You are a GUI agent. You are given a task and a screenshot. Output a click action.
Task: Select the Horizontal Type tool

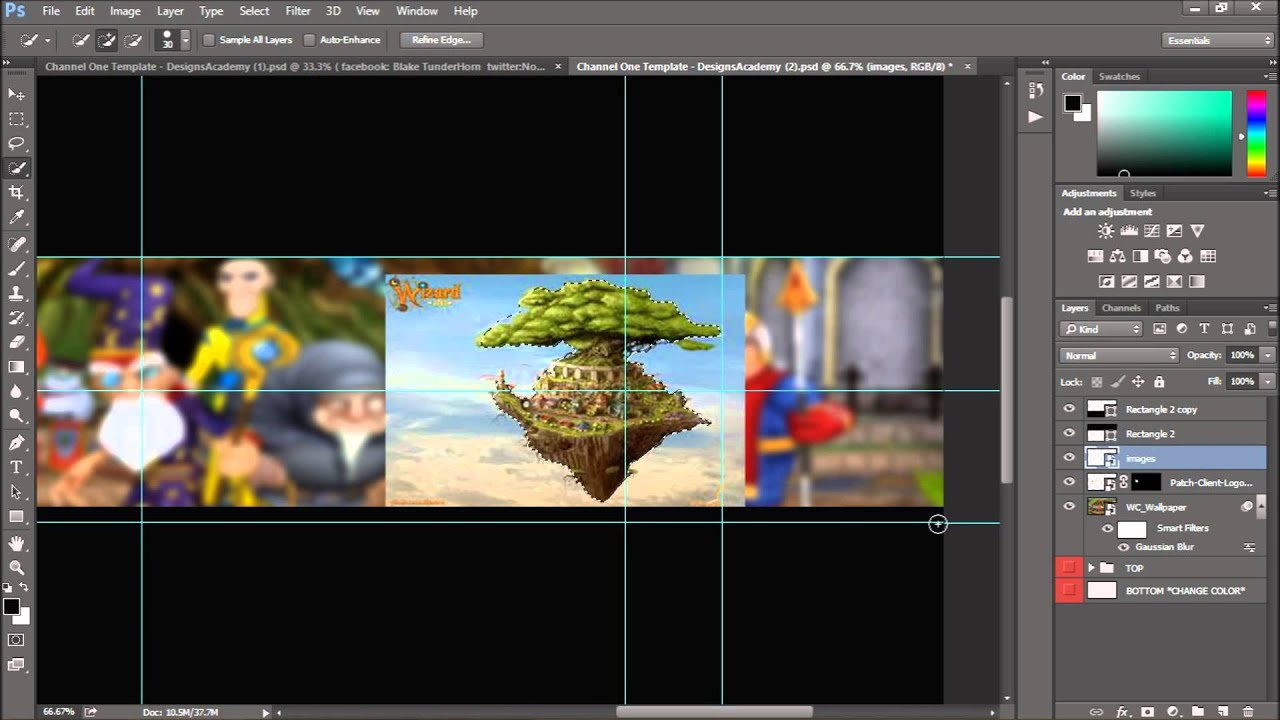pos(17,467)
